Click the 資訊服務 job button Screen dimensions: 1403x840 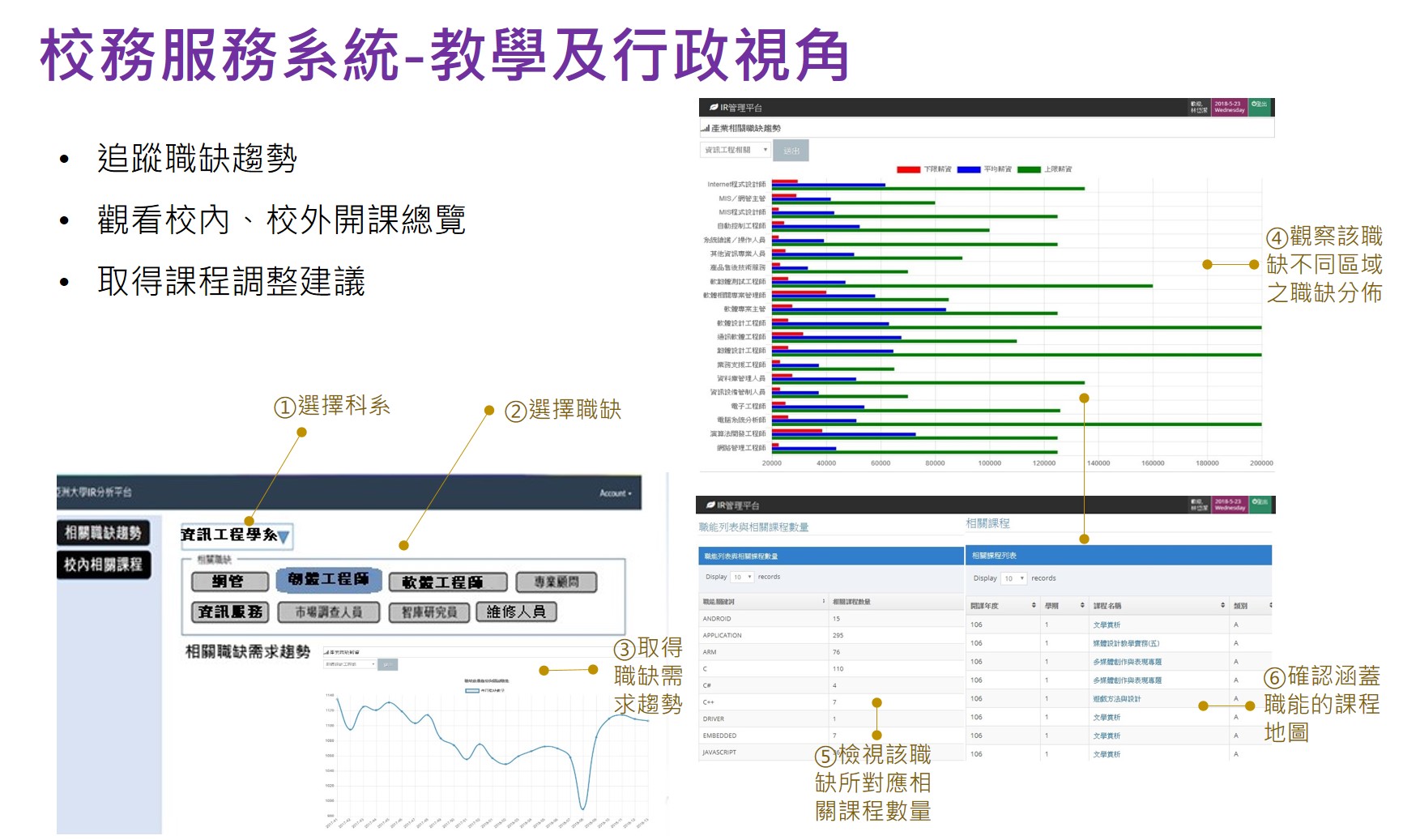tap(230, 612)
